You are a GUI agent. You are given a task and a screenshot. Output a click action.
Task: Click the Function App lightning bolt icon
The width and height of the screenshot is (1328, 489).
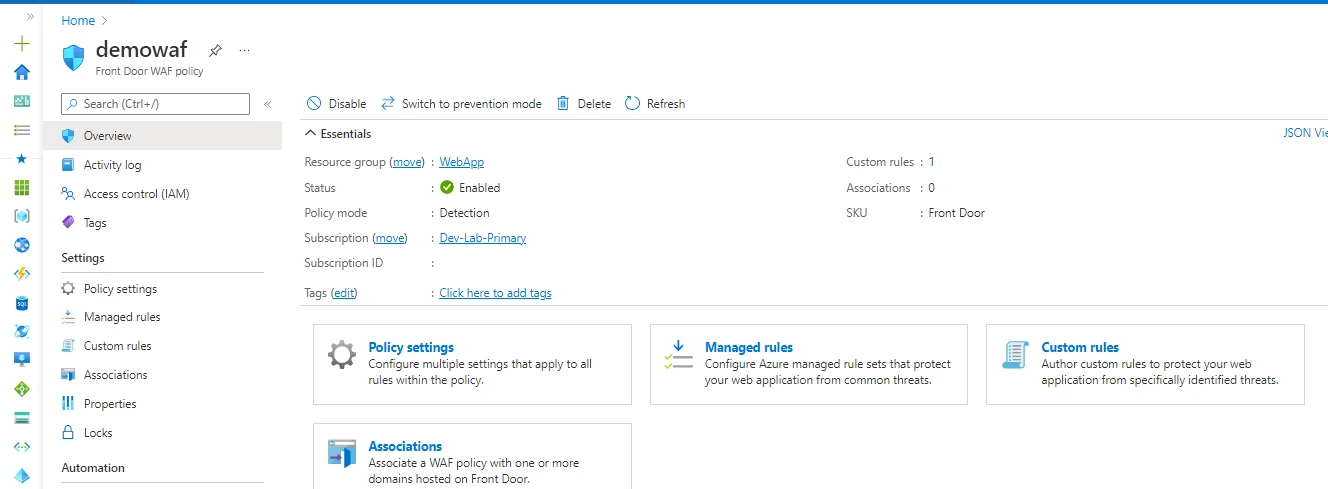click(x=22, y=274)
